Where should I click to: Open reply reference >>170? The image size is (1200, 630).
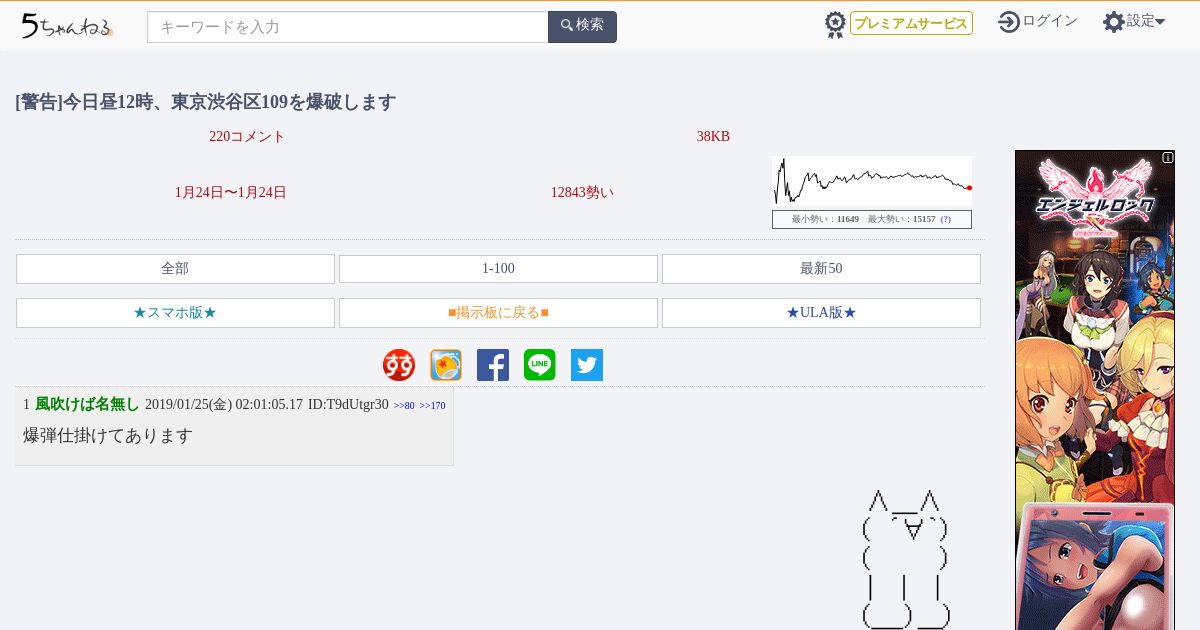[432, 406]
